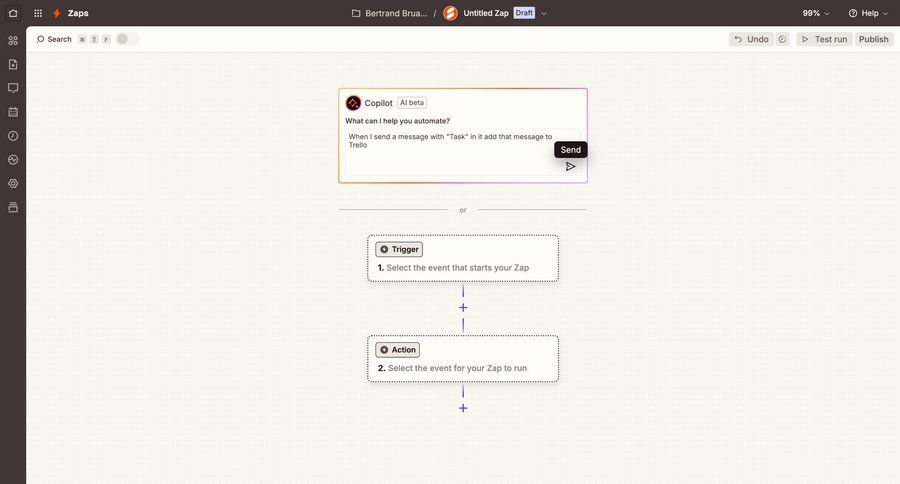Go to the home icon in top-left
This screenshot has width=900, height=484.
pyautogui.click(x=13, y=13)
